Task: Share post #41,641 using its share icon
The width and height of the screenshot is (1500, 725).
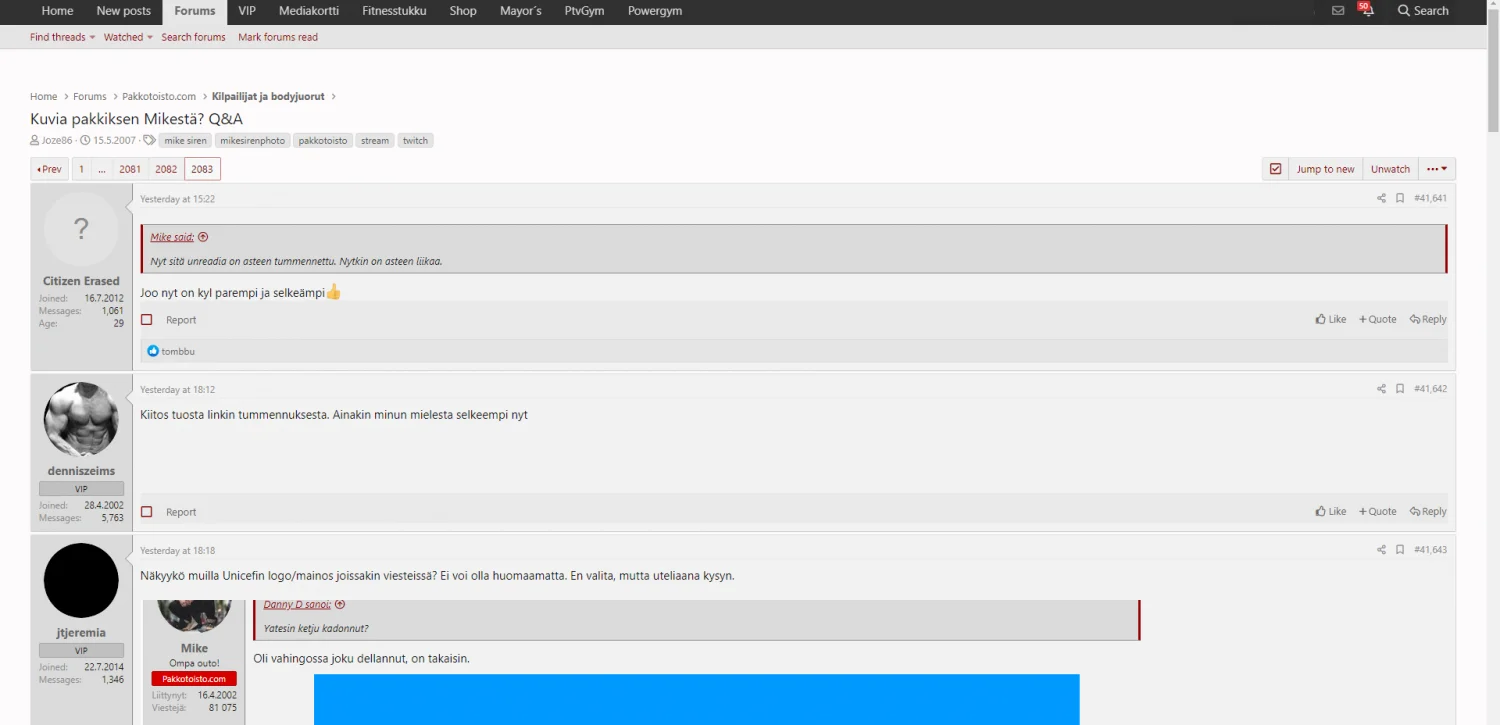Action: point(1381,198)
